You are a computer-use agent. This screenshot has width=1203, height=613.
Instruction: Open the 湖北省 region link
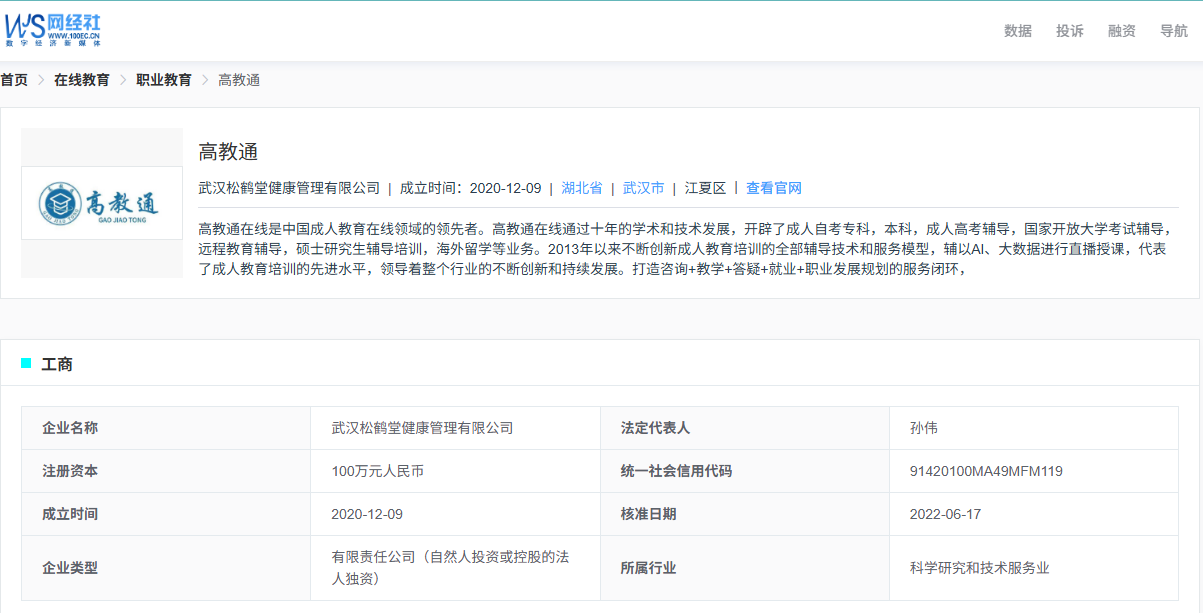582,188
